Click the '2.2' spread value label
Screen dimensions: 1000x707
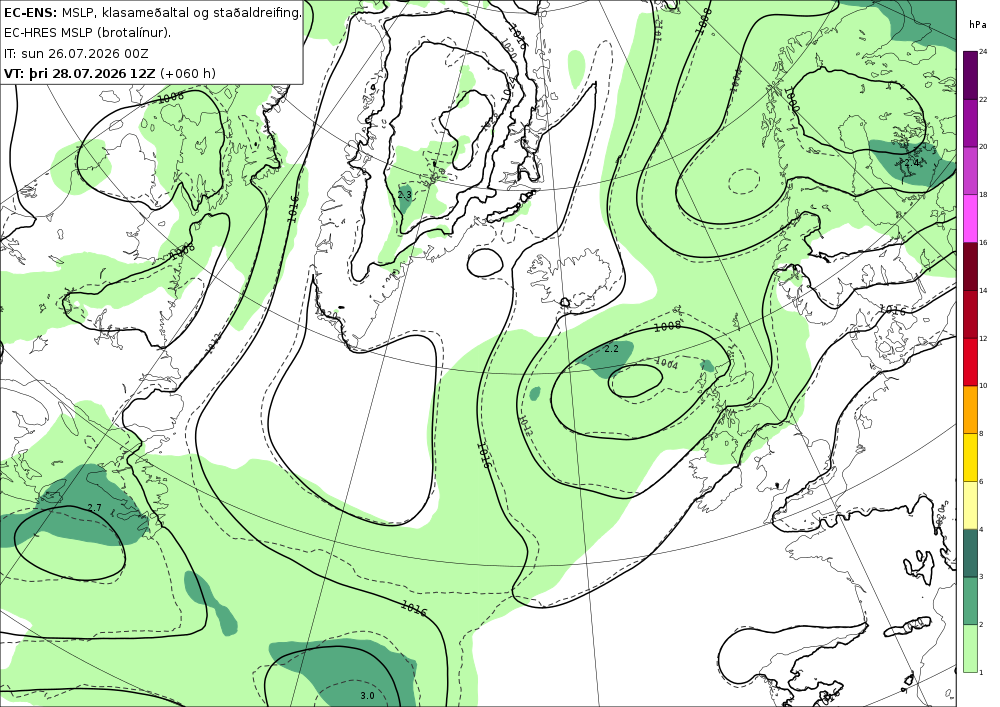(611, 349)
